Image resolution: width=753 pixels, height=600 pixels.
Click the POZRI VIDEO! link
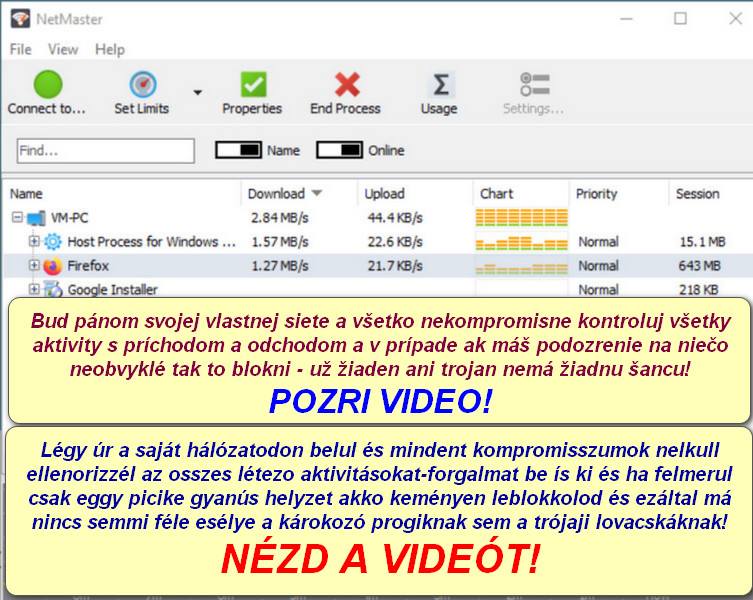pos(381,401)
